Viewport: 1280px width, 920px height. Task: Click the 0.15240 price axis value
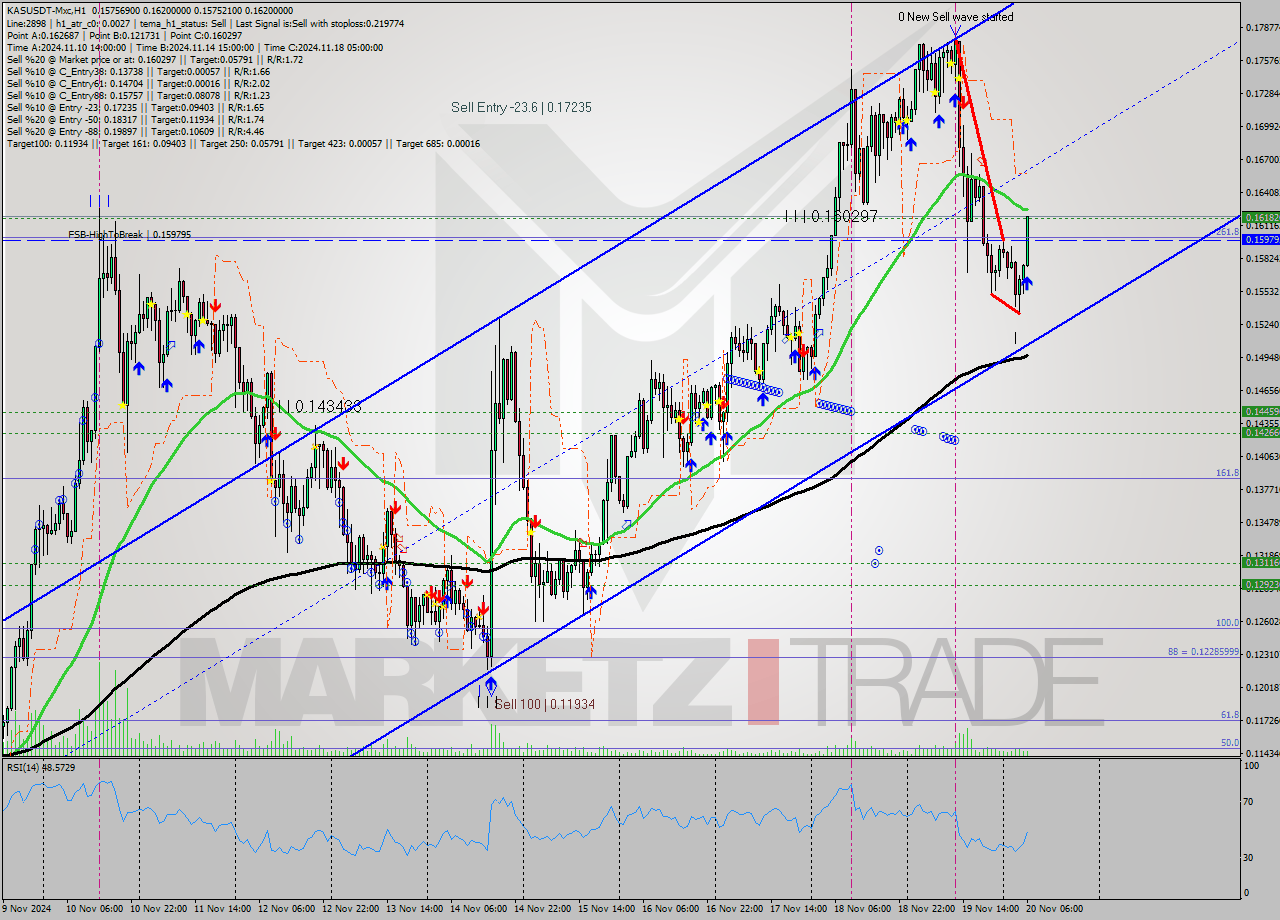coord(1262,325)
